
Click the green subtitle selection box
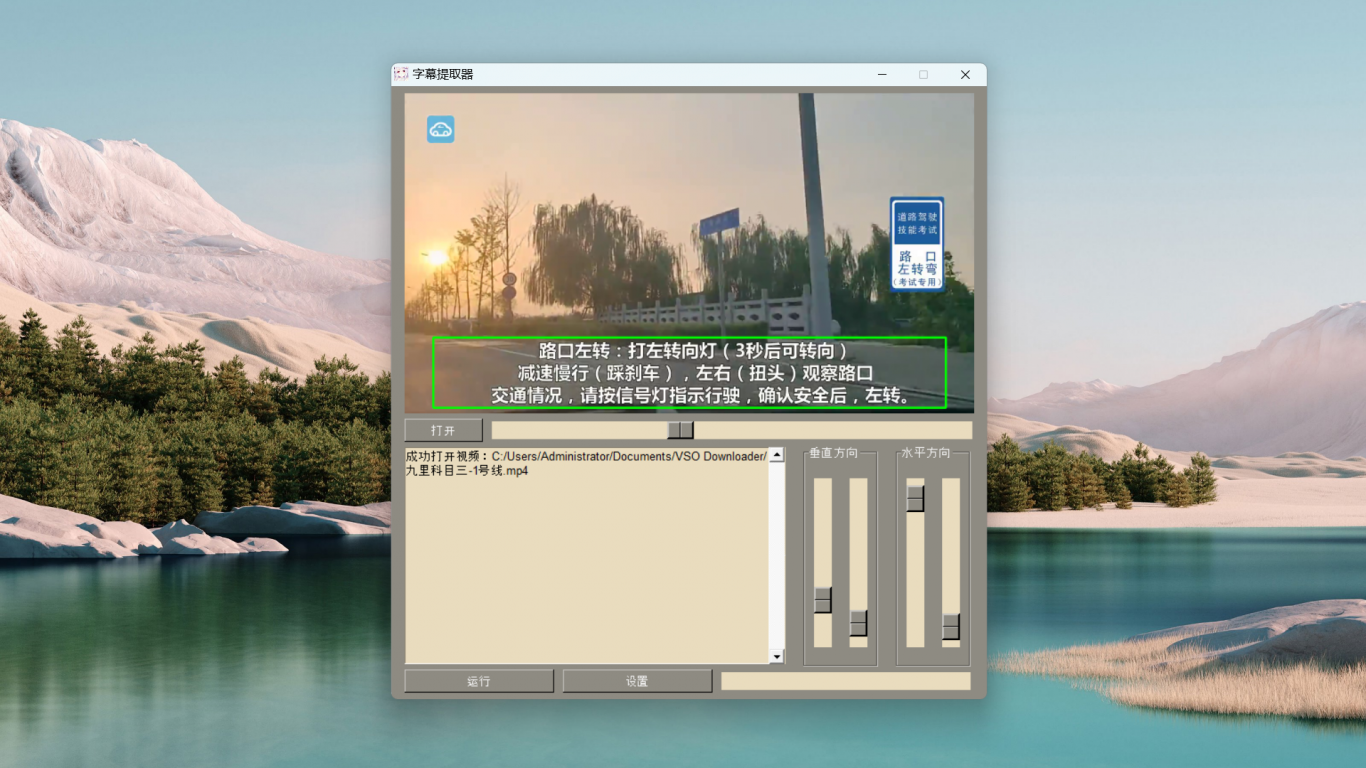689,373
